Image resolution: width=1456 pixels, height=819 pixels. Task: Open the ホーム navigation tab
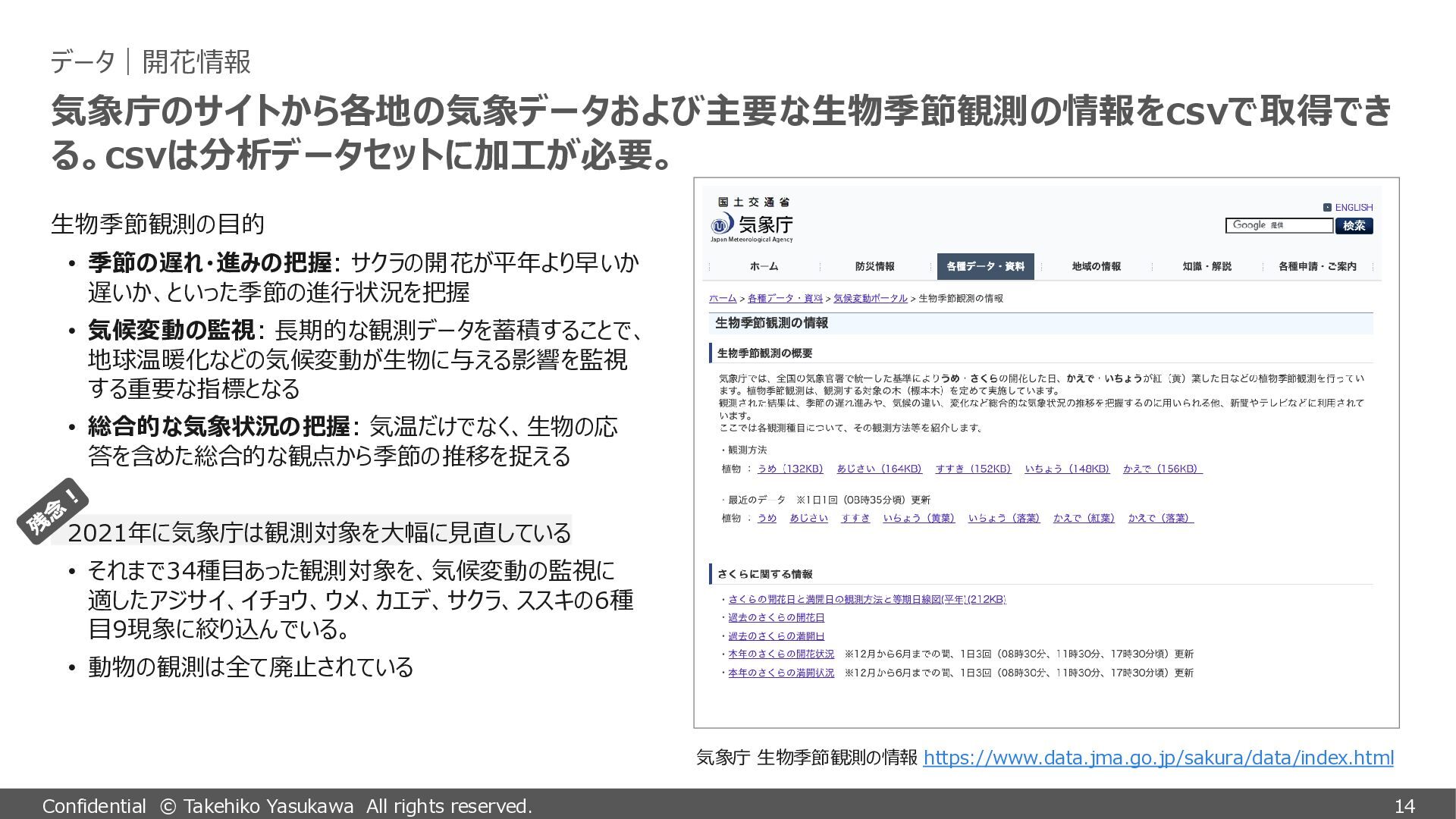click(x=764, y=266)
